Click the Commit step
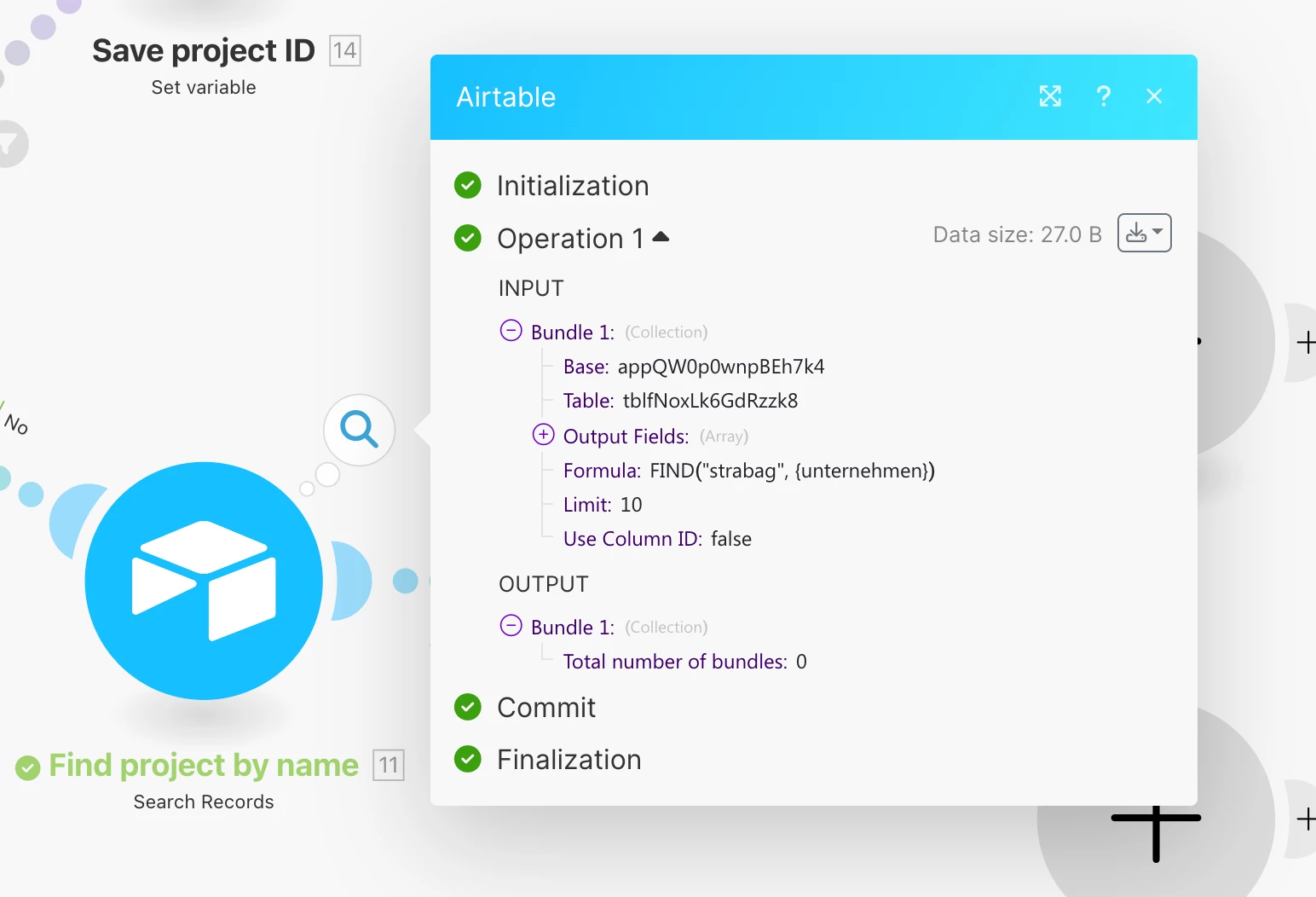 pyautogui.click(x=546, y=708)
